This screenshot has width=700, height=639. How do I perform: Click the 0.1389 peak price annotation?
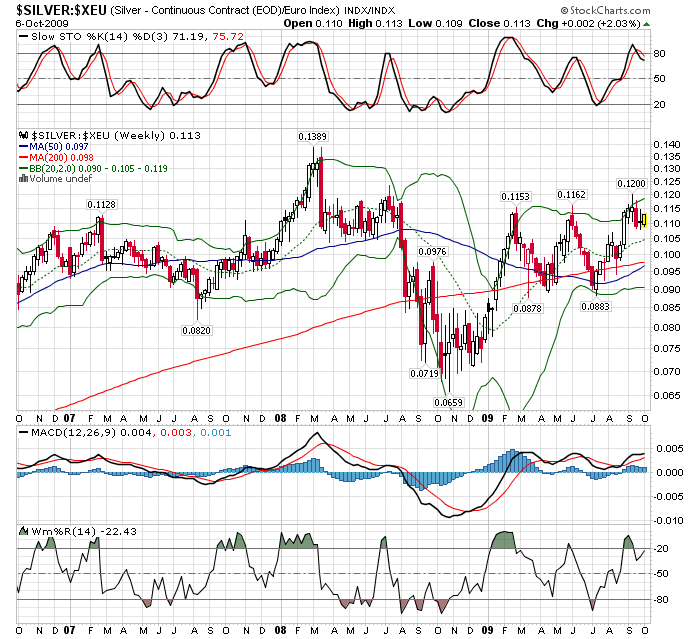(313, 135)
